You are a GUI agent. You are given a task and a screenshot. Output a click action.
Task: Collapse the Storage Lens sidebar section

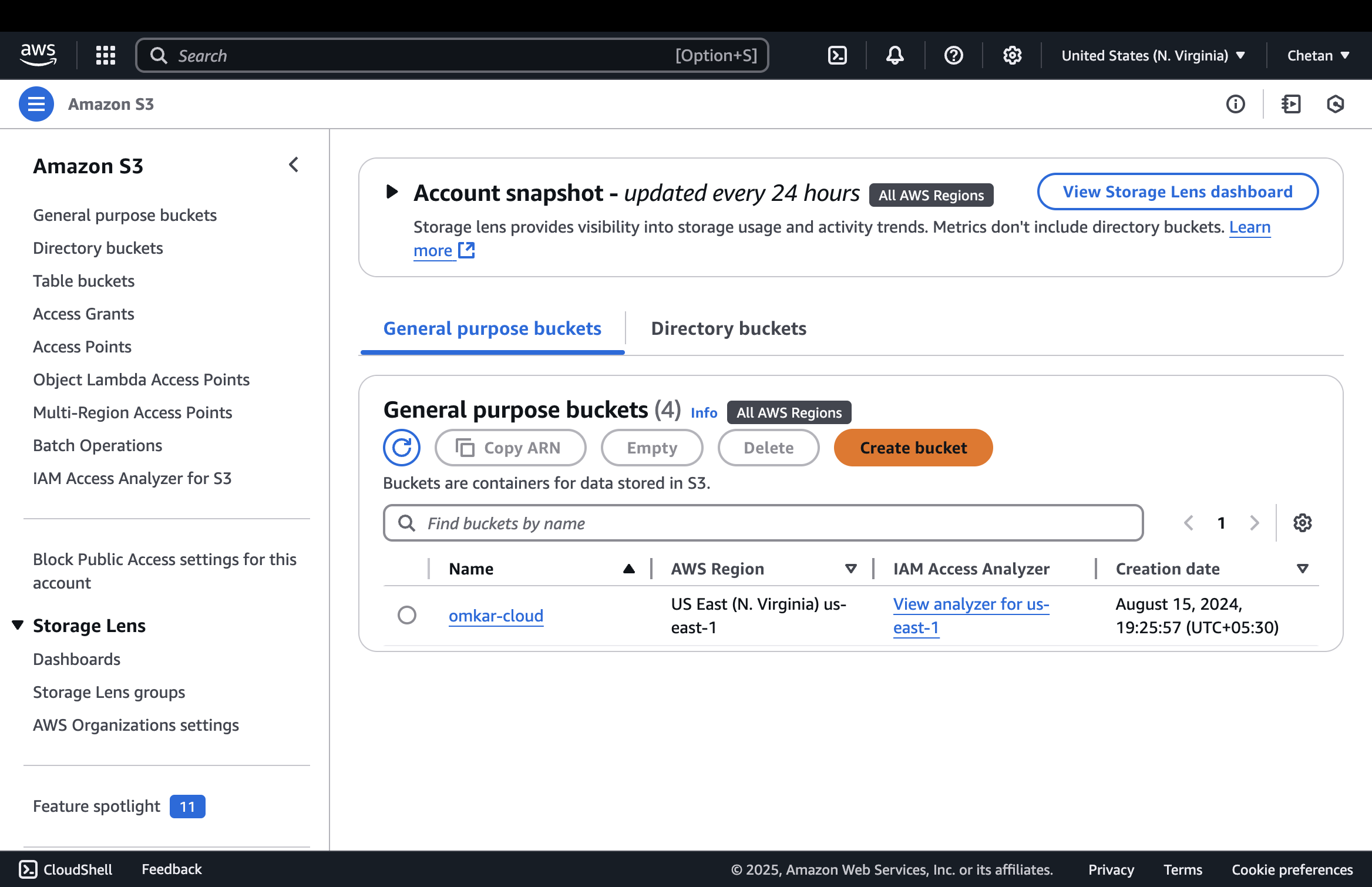[18, 625]
